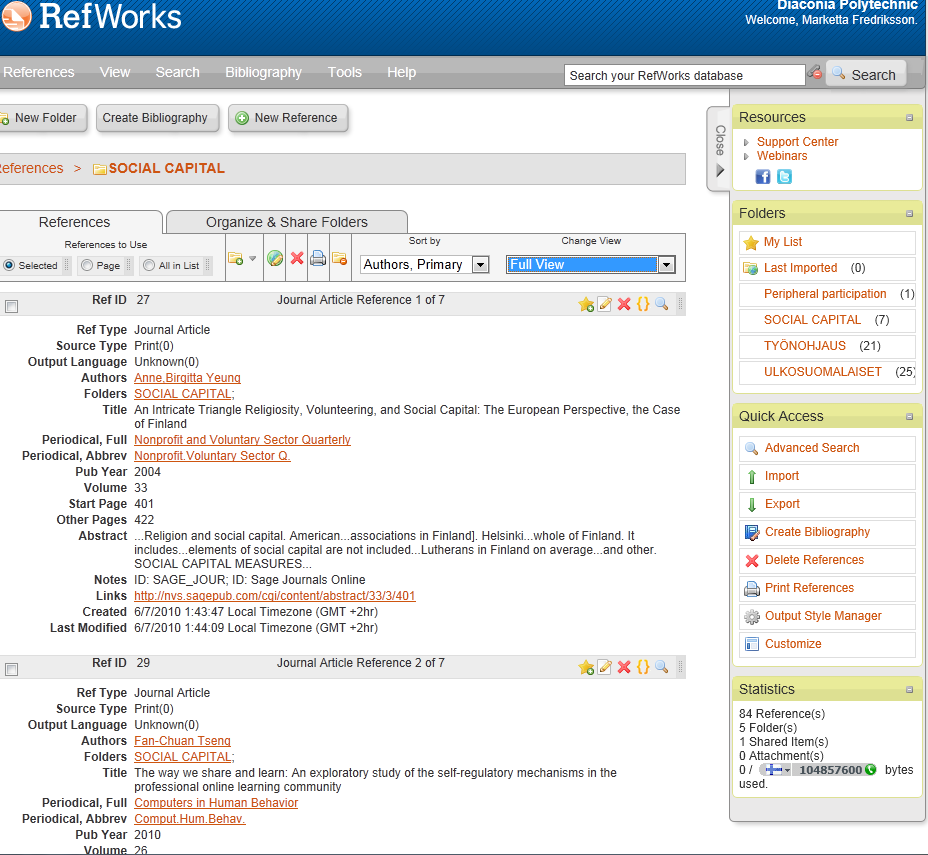Click the Last Imported folder icon
Image resolution: width=928 pixels, height=855 pixels.
750,269
